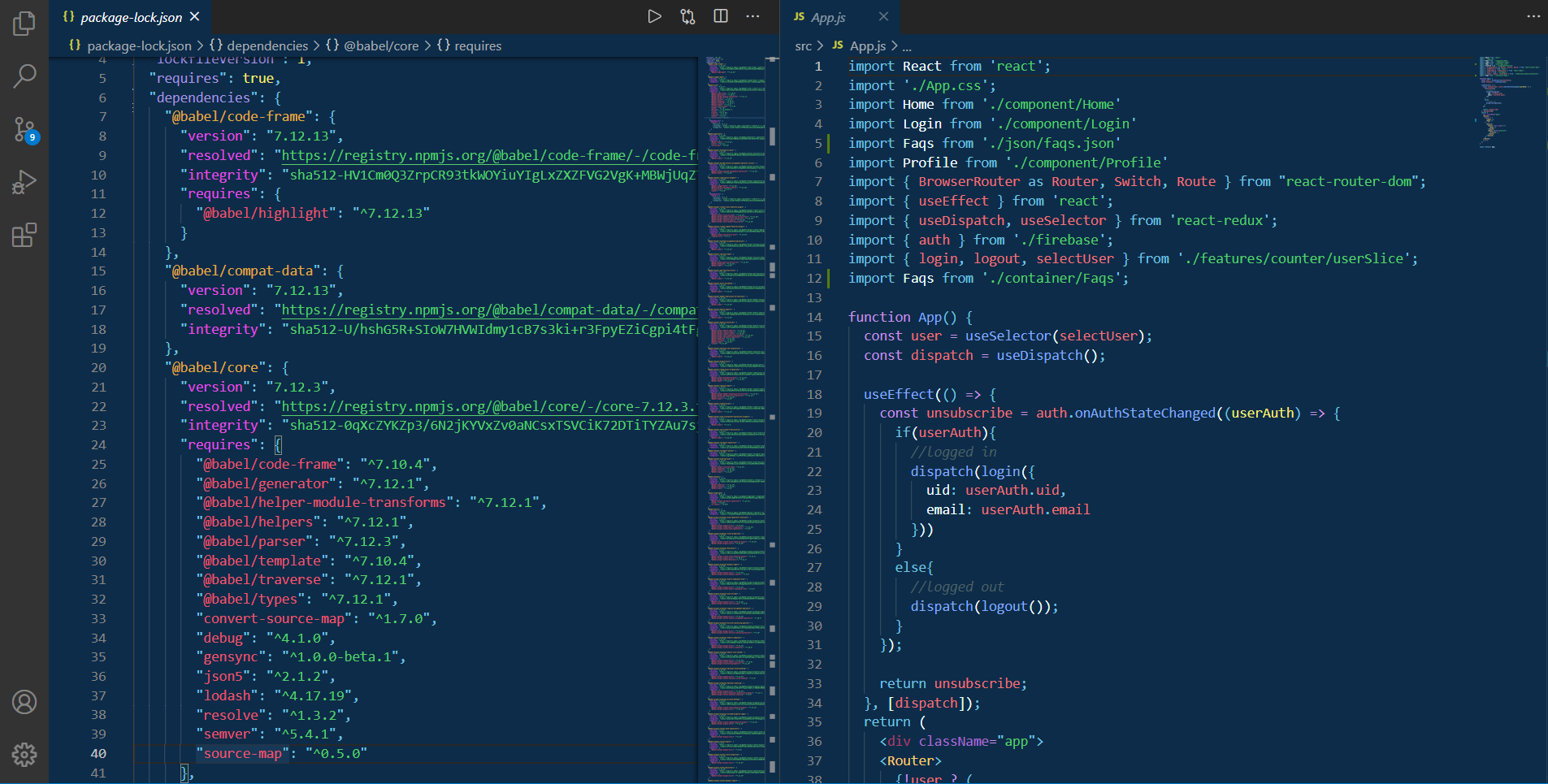Select the package-lock.json tab
The width and height of the screenshot is (1548, 784).
[130, 17]
